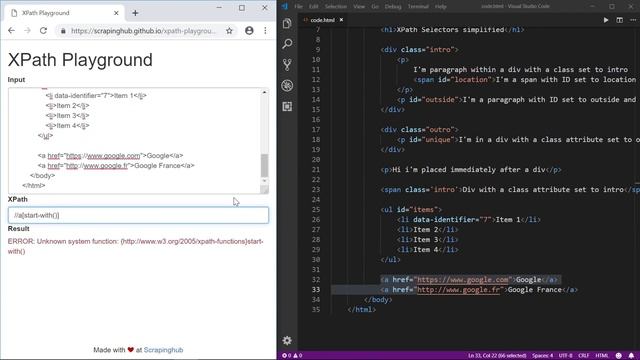The image size is (640, 360).
Task: Click the feedback smiley in status bar
Action: coord(619,356)
